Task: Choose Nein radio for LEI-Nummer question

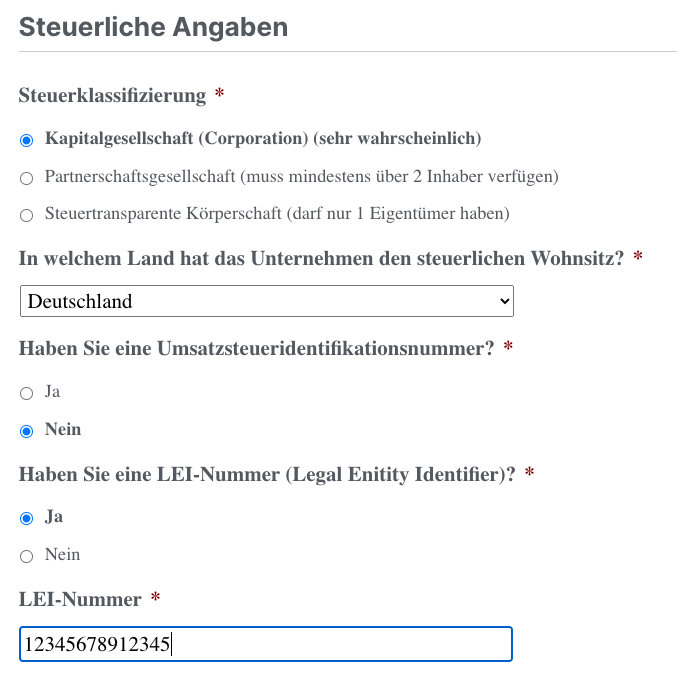Action: [27, 556]
